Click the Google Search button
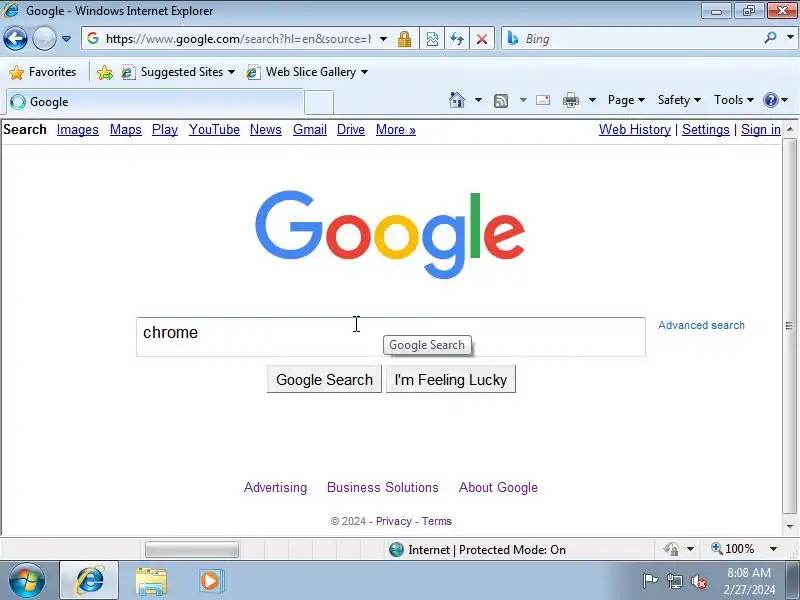This screenshot has width=800, height=600. 324,379
